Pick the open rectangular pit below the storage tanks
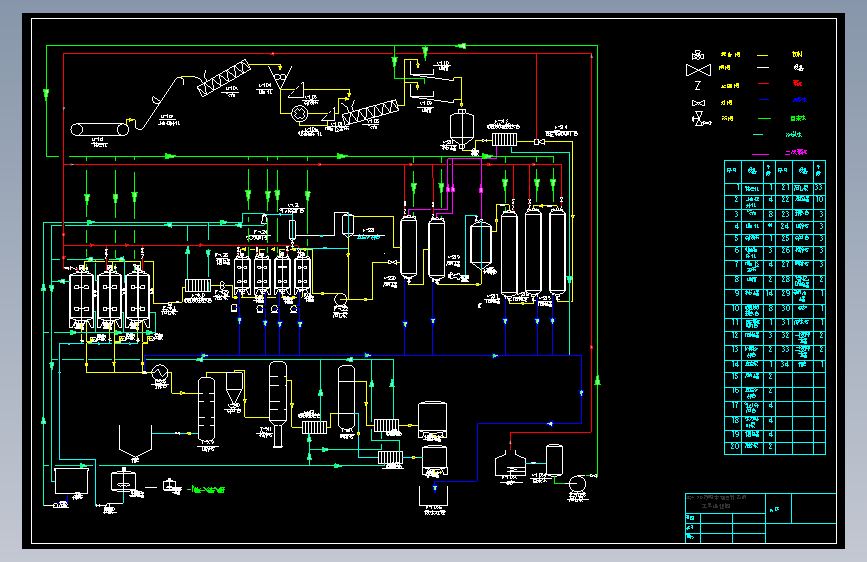The height and width of the screenshot is (562, 867). [x=434, y=495]
